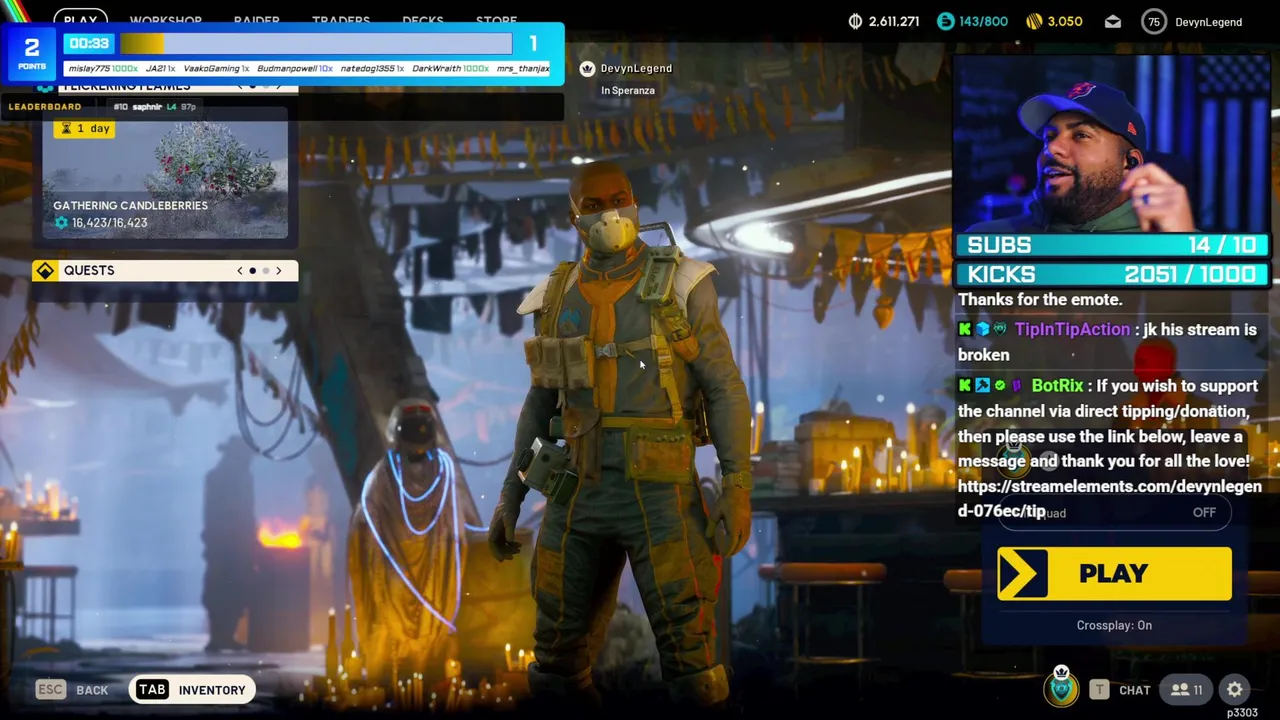
Task: Click the 143/800 cred balance
Action: tap(984, 21)
